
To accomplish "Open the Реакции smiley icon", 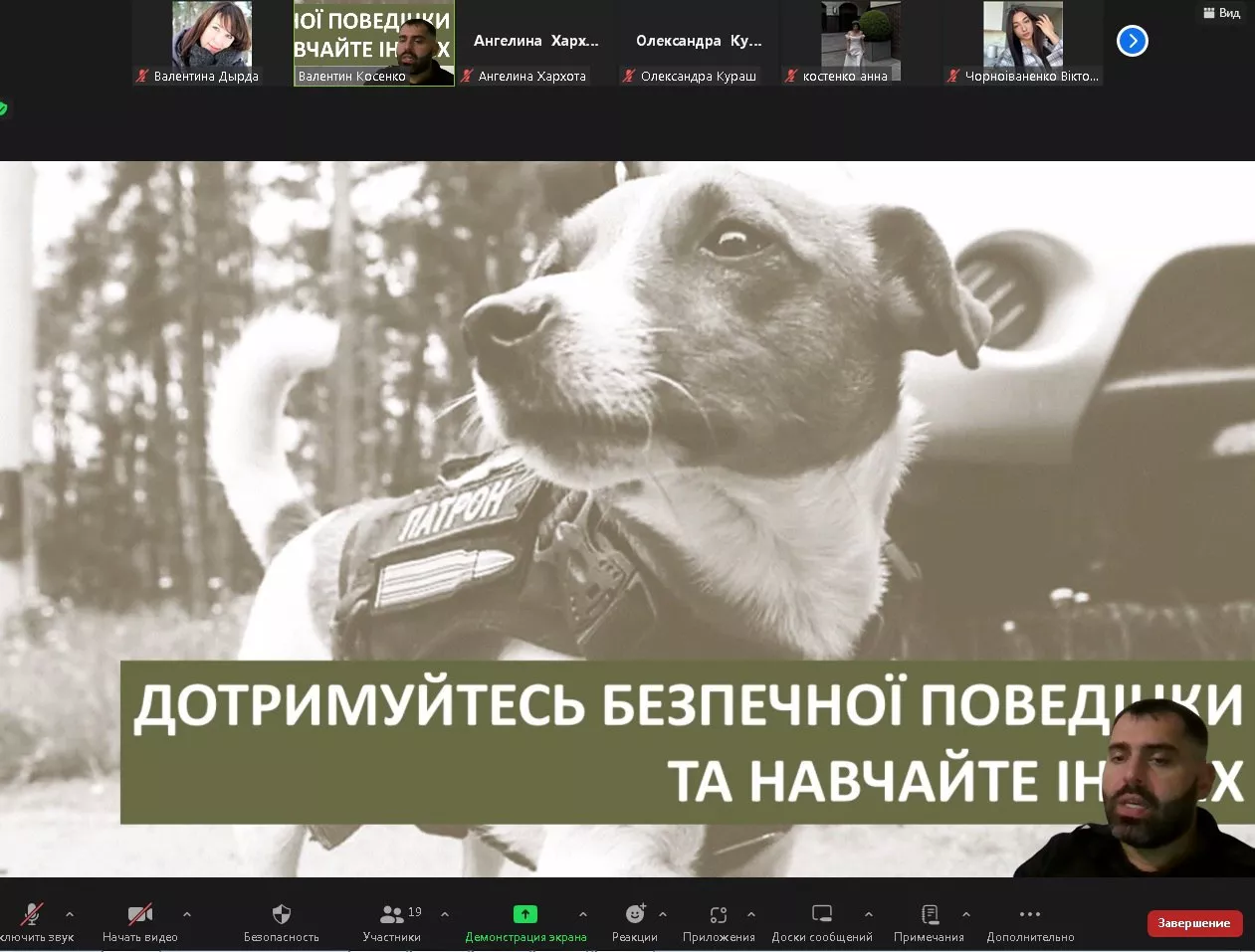I will tap(635, 914).
